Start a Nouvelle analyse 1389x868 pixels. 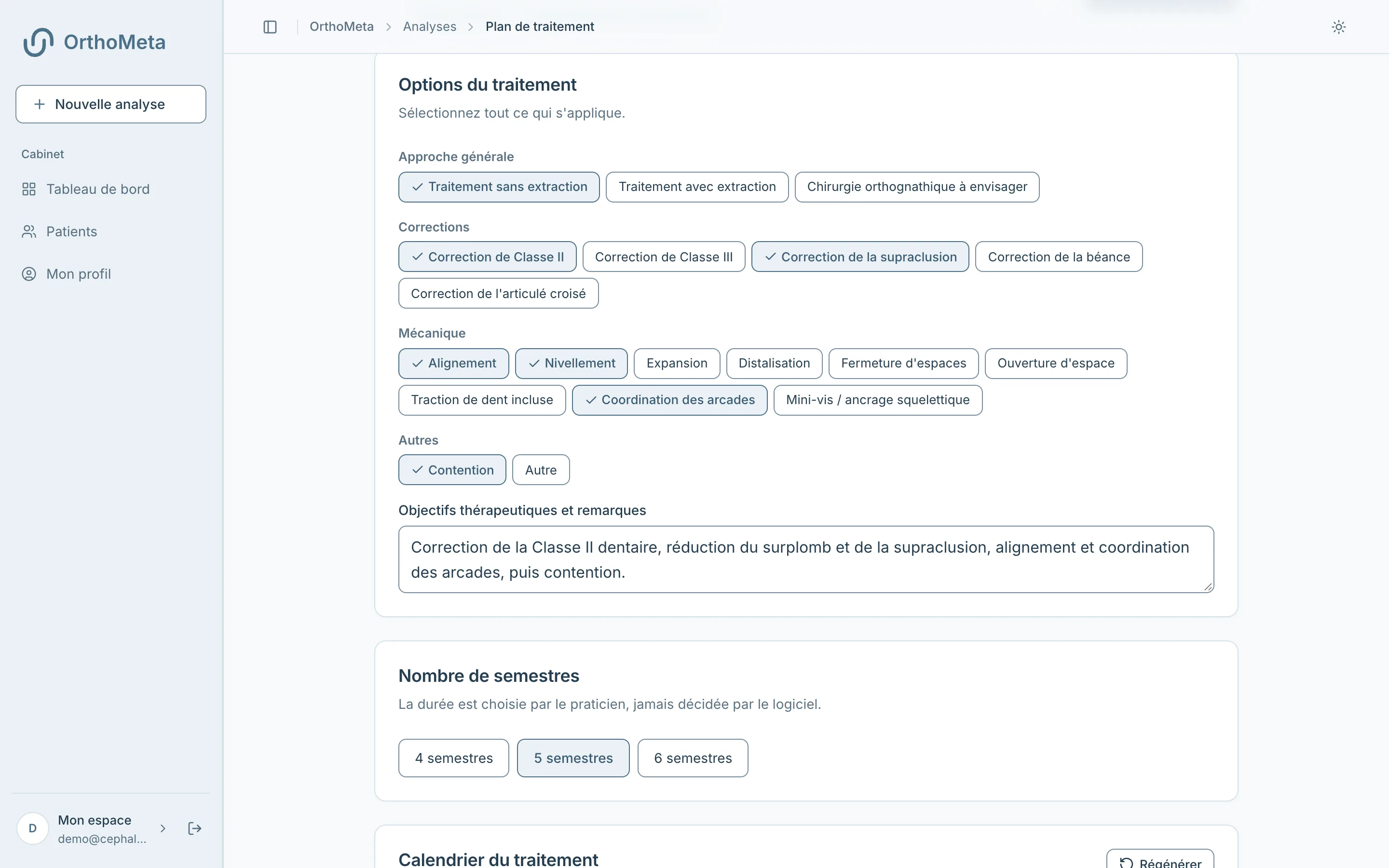pos(111,104)
